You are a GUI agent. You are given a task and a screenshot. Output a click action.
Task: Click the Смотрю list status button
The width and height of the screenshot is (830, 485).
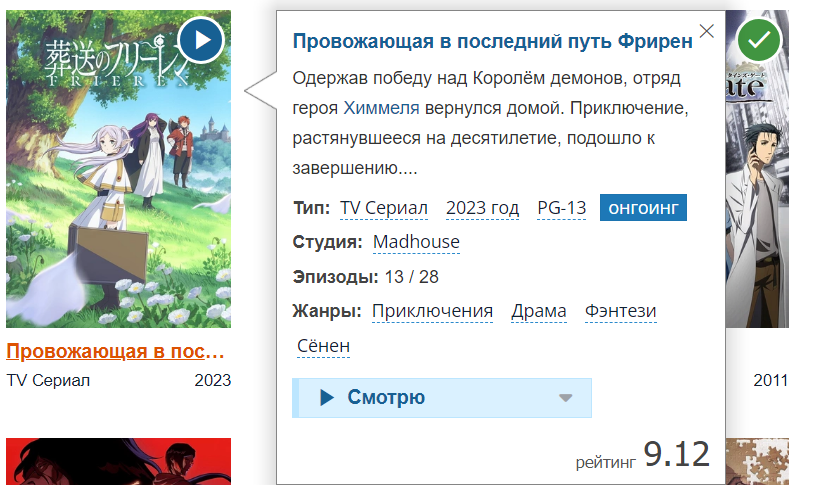[x=442, y=398]
